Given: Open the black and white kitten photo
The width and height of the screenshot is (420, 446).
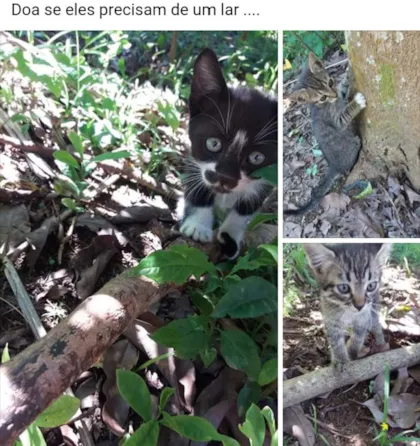Looking at the screenshot, I should coord(139,238).
